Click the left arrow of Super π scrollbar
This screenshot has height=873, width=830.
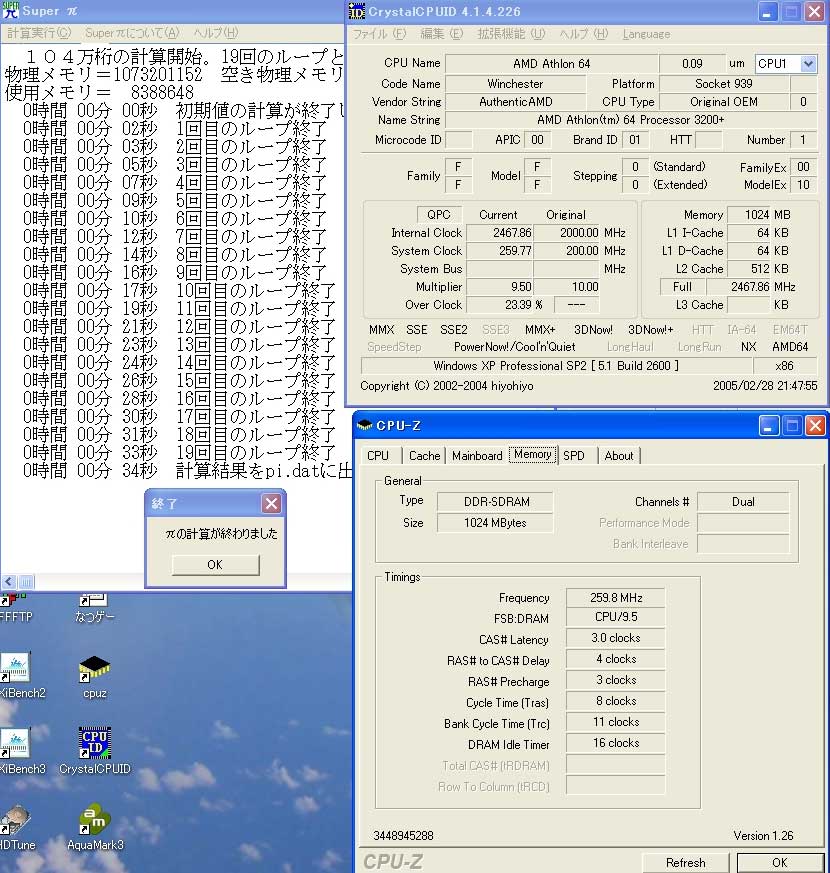pos(9,582)
